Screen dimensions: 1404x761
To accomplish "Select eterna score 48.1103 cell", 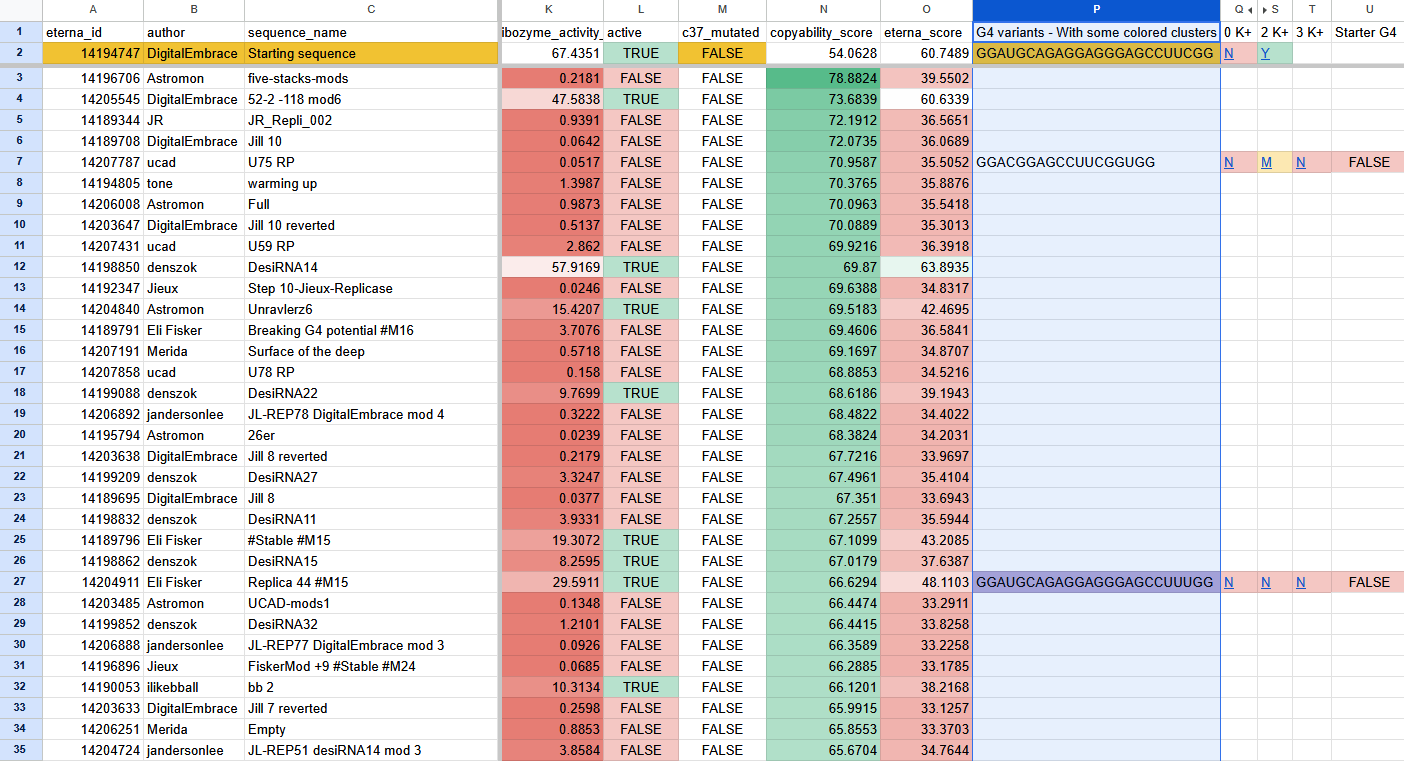I will pyautogui.click(x=926, y=582).
